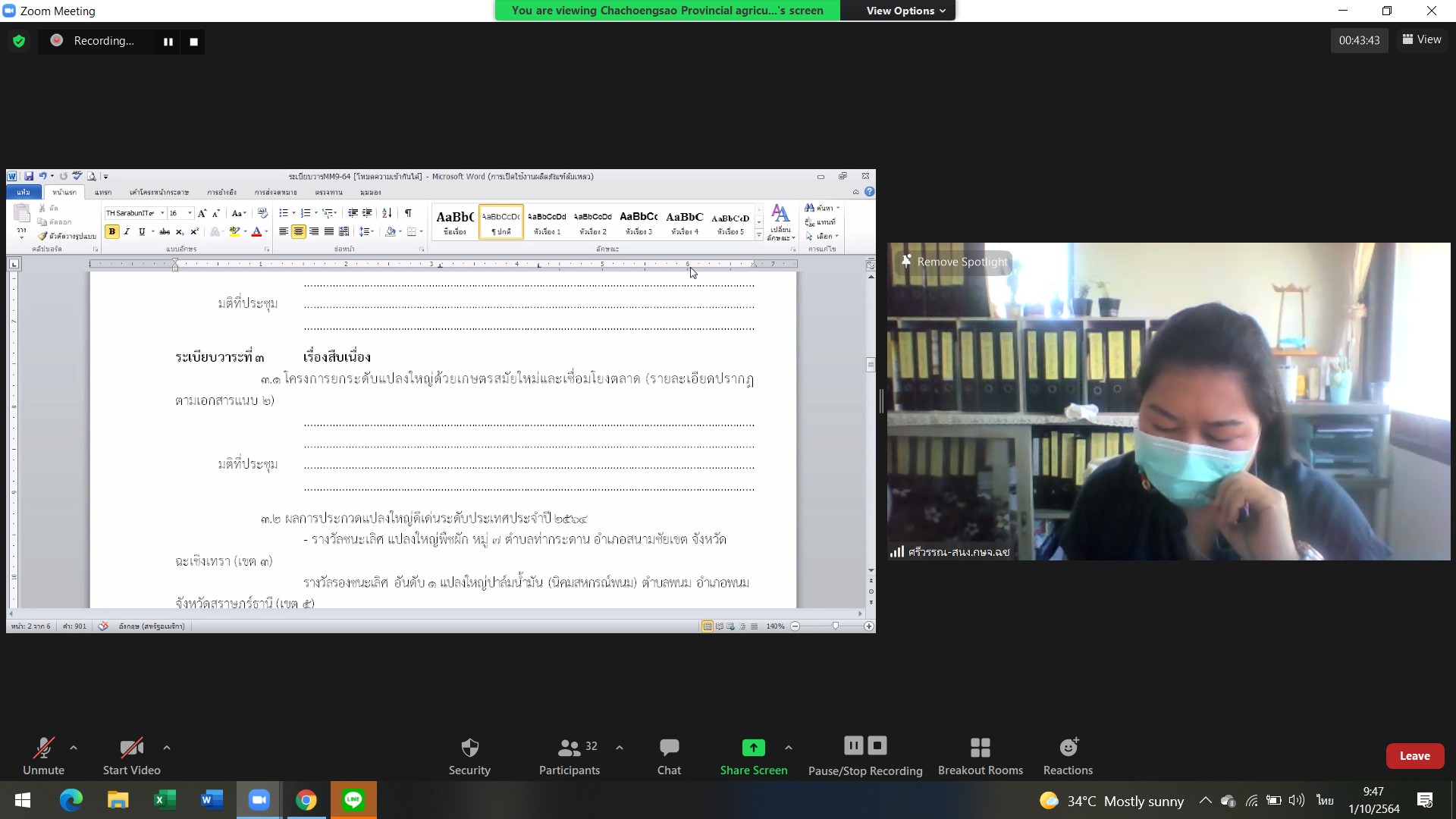Screen dimensions: 1456x819
Task: Click Remove Spotlight on video
Action: coord(955,262)
